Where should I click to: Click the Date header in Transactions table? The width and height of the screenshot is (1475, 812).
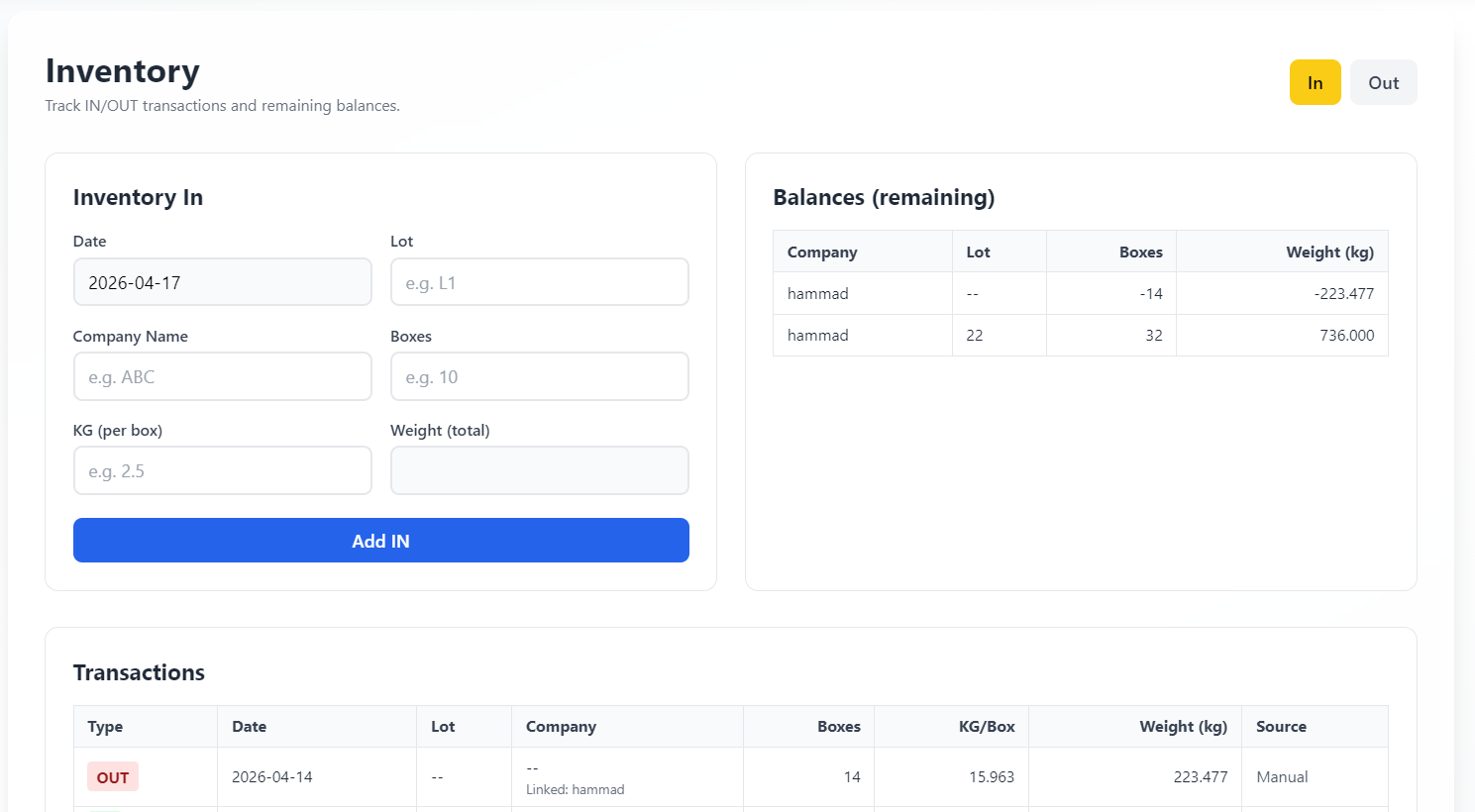click(317, 727)
